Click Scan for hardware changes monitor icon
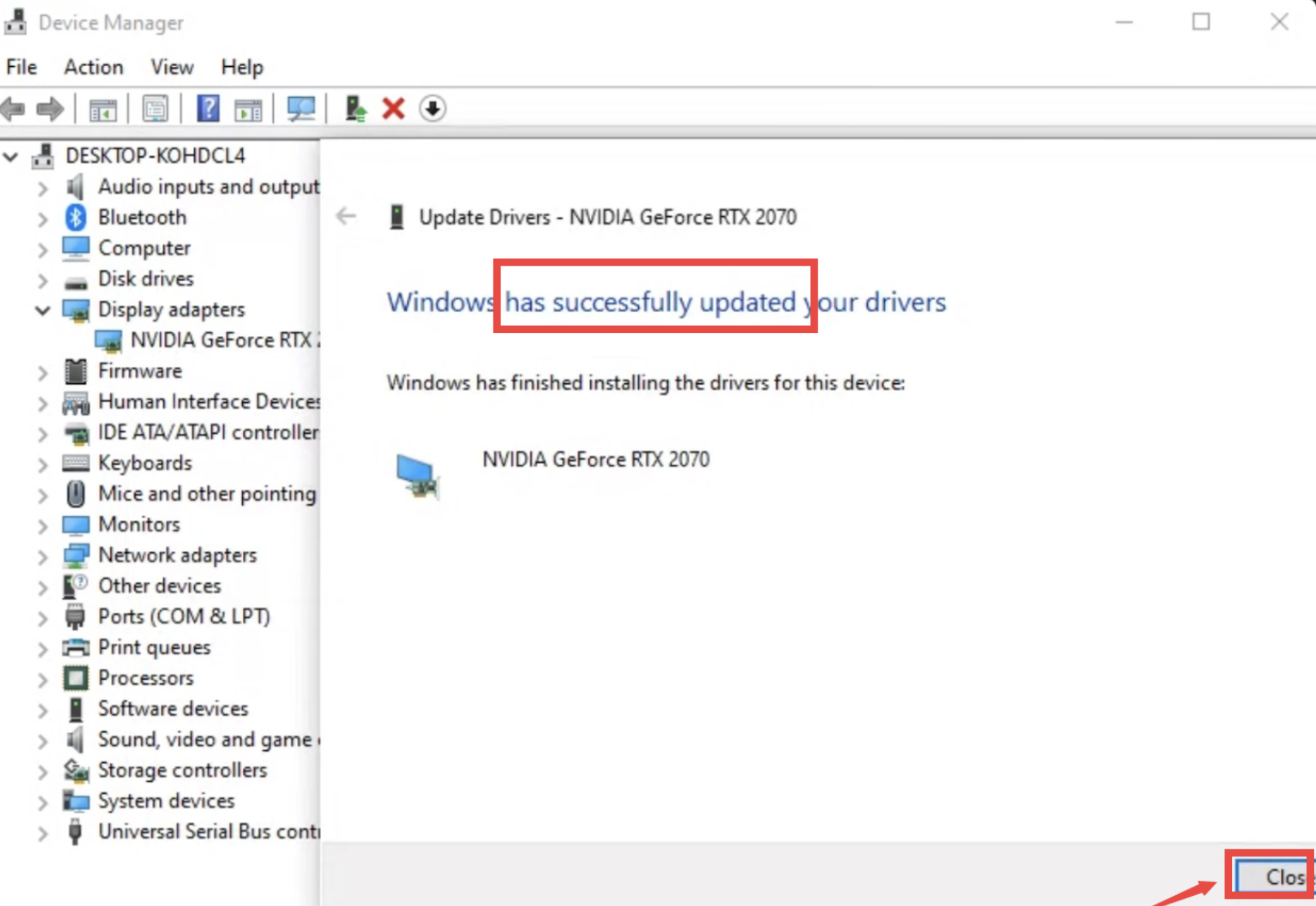Screen dimensions: 1316x906 click(300, 109)
